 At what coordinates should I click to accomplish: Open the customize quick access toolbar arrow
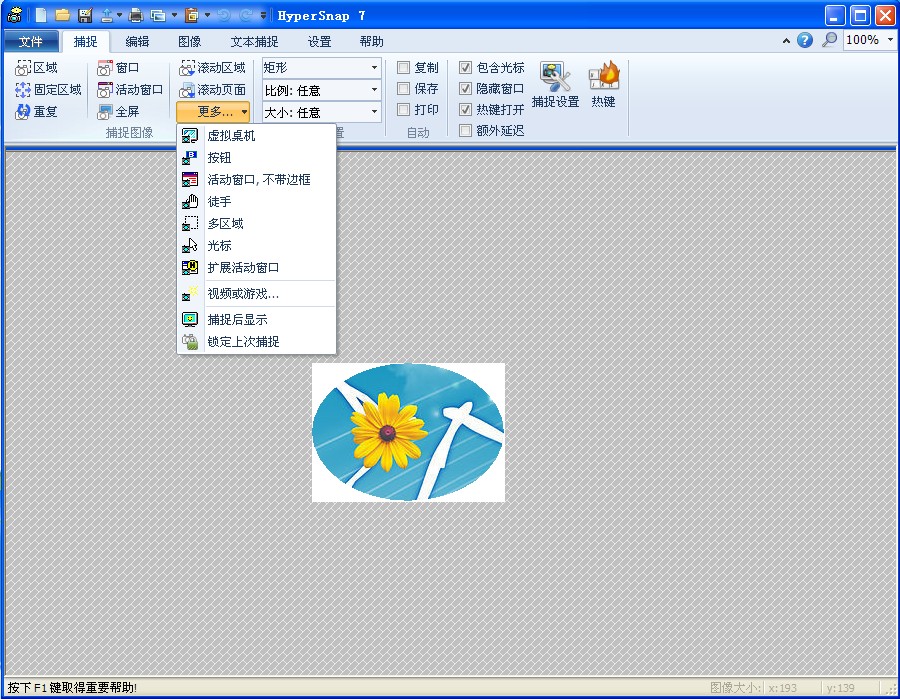coord(263,15)
